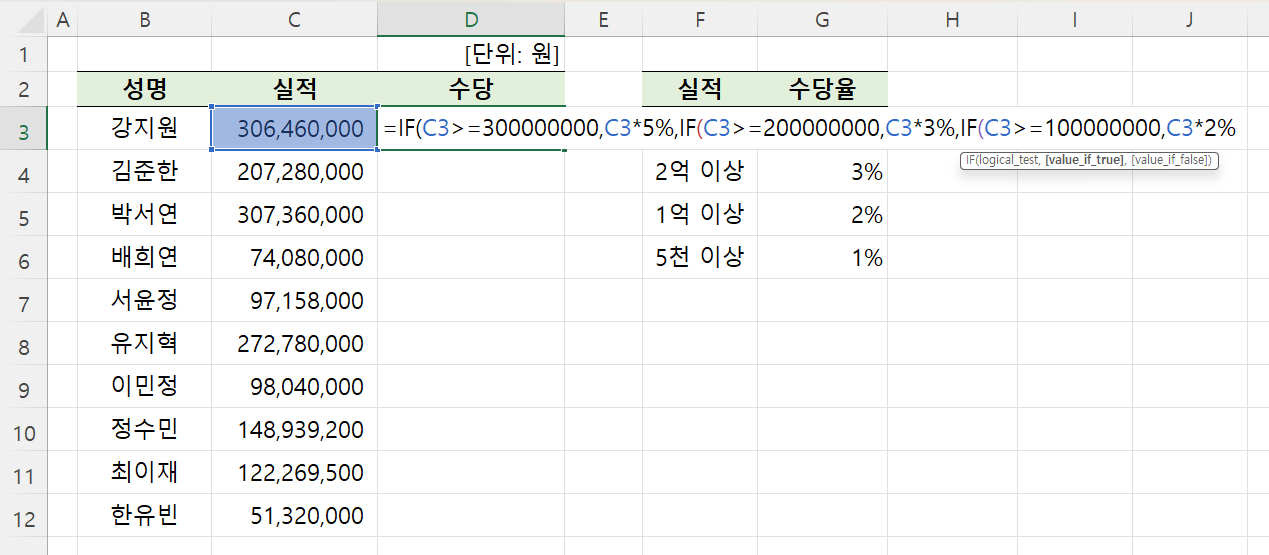Select row header 6
Viewport: 1269px width, 555px height.
[24, 259]
